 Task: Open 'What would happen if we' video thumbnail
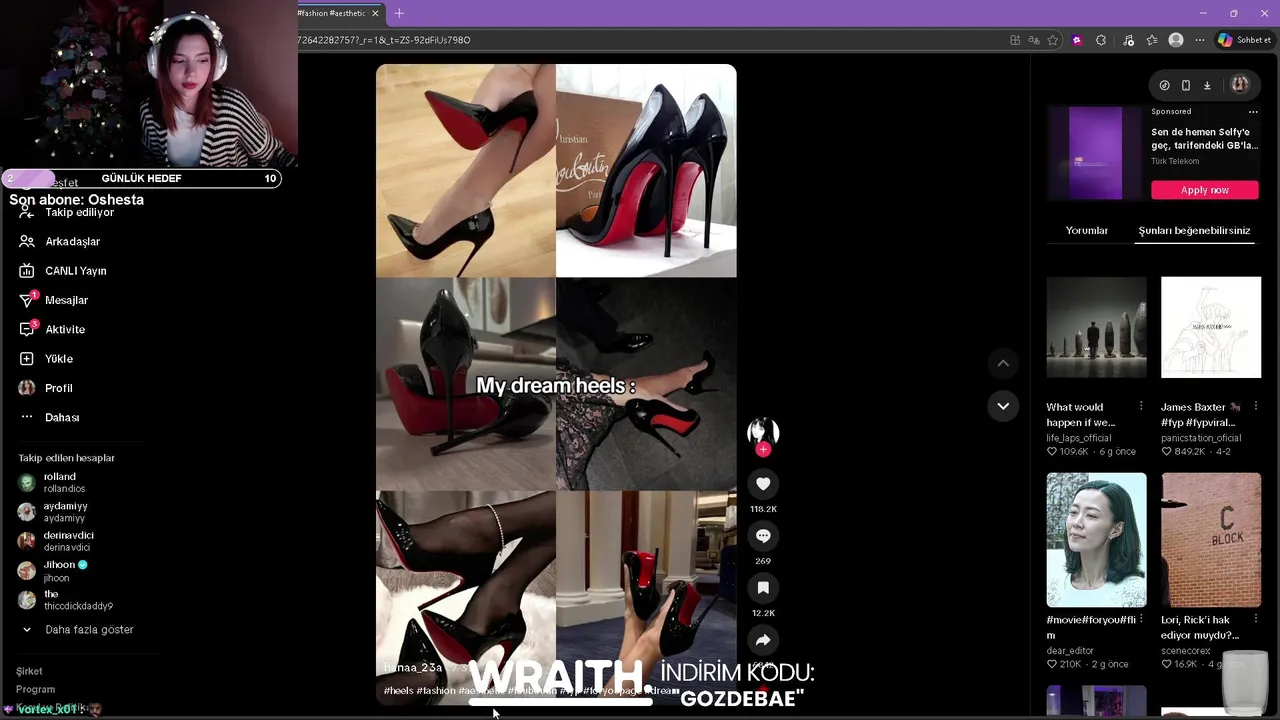coord(1096,327)
